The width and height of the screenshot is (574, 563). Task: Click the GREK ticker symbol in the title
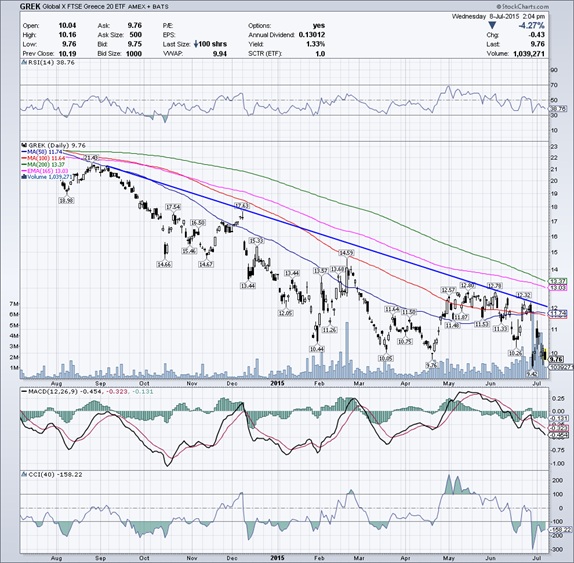click(x=30, y=6)
